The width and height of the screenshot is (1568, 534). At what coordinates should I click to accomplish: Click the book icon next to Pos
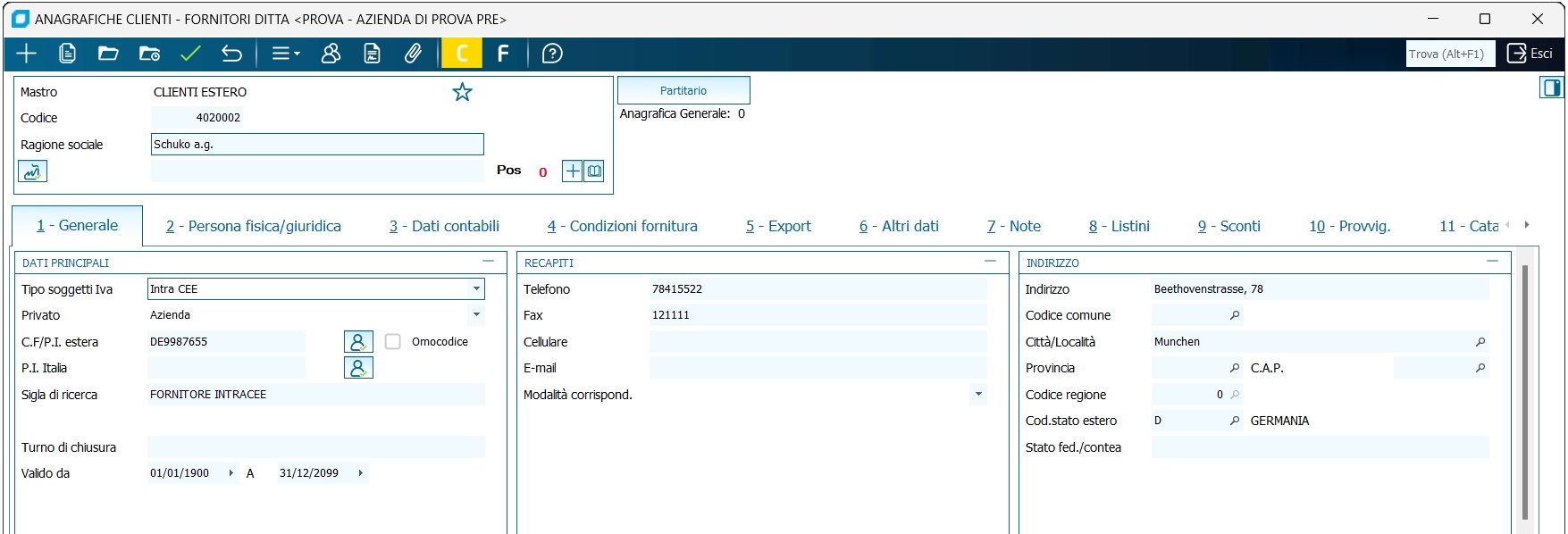point(594,171)
